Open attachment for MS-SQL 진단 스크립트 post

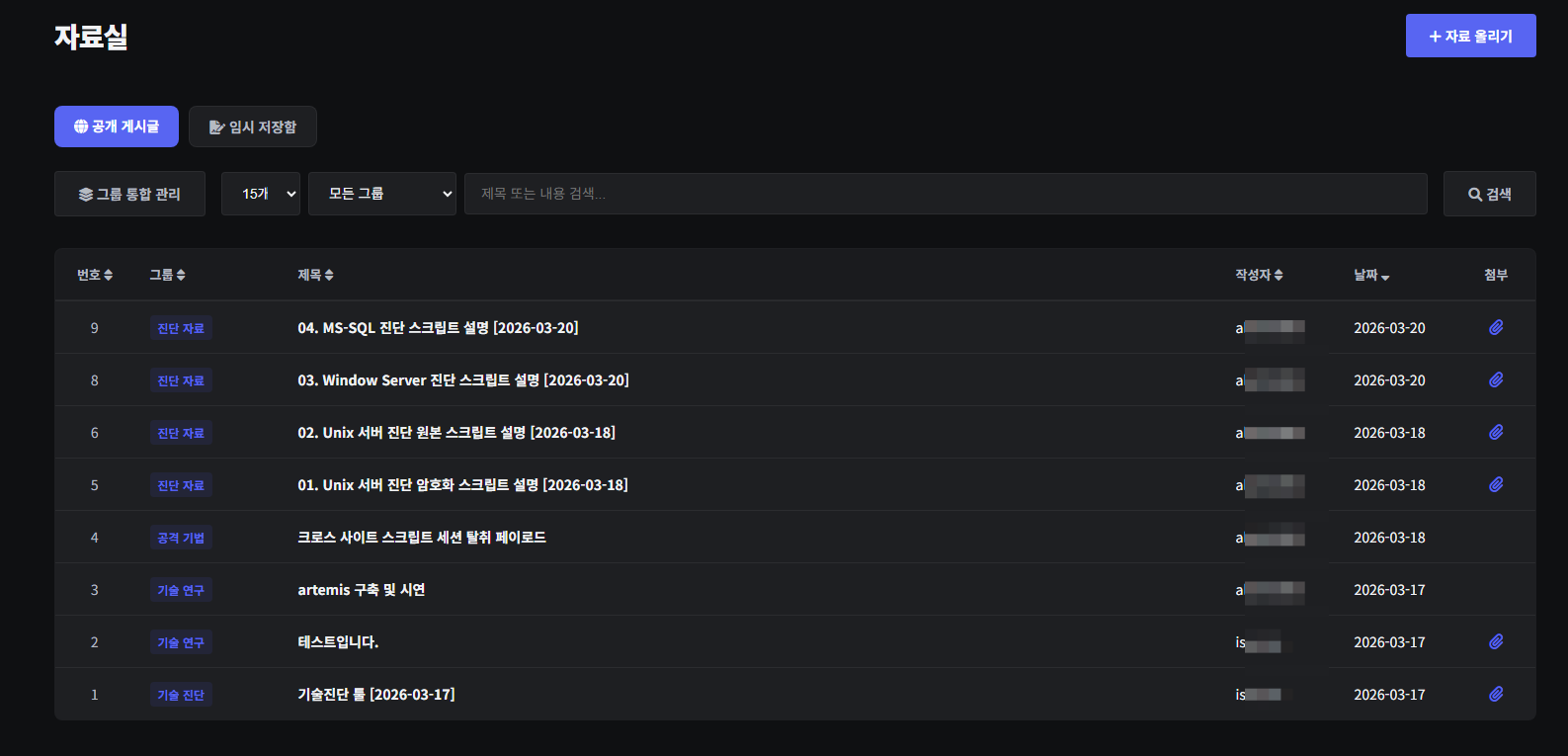click(1496, 327)
